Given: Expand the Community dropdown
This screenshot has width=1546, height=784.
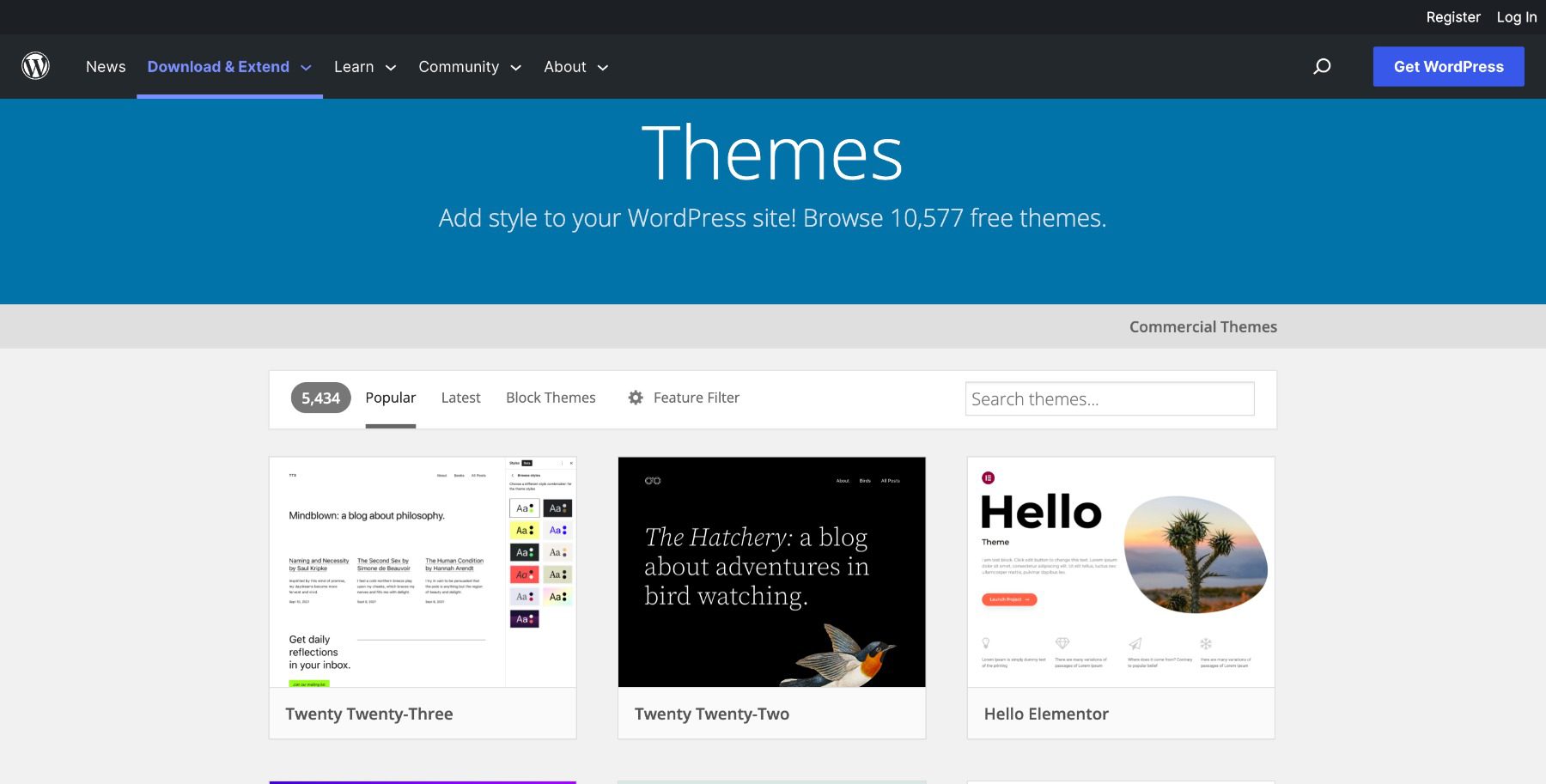Looking at the screenshot, I should 469,66.
